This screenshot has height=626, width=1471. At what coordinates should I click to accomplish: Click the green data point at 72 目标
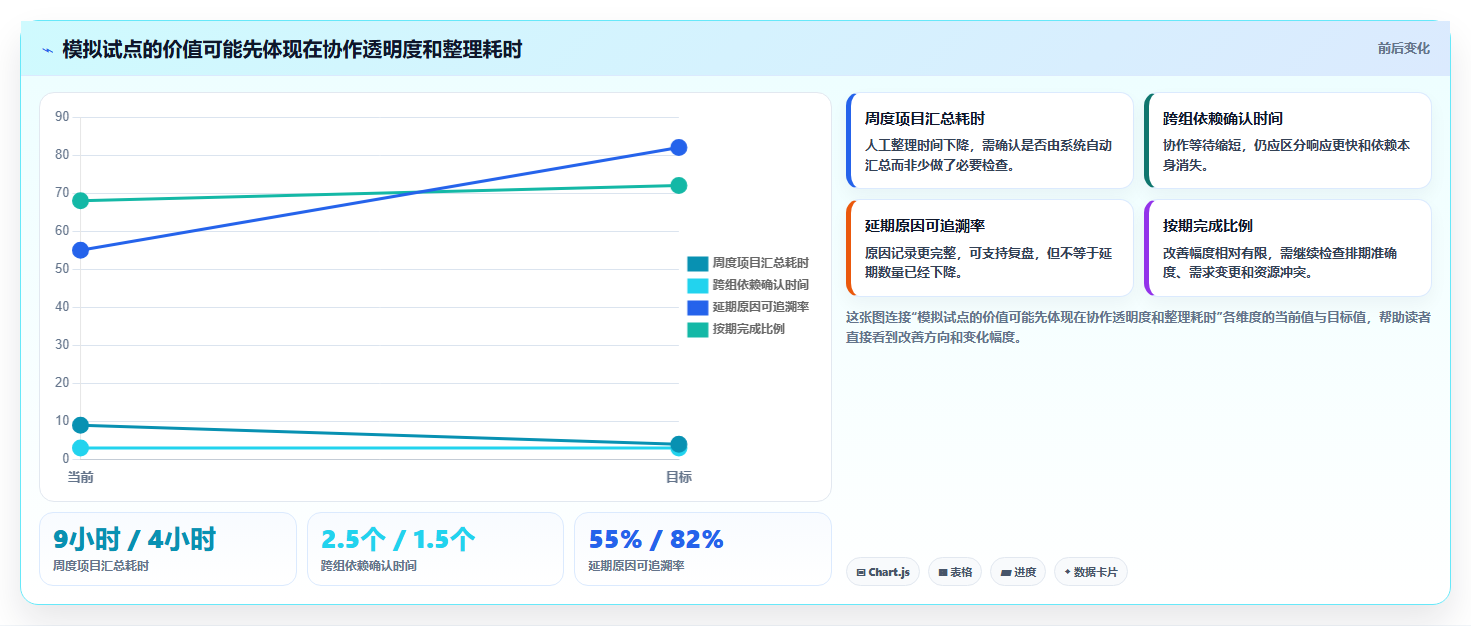coord(678,185)
